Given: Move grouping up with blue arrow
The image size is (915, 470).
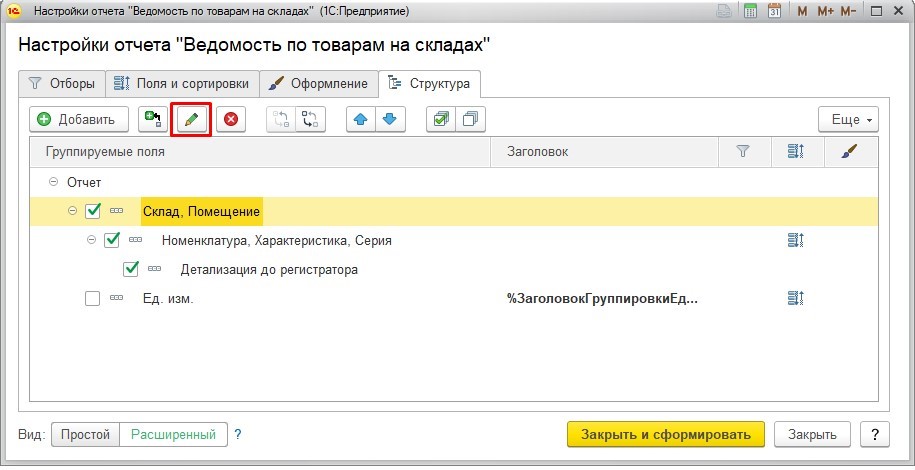Looking at the screenshot, I should click(361, 120).
